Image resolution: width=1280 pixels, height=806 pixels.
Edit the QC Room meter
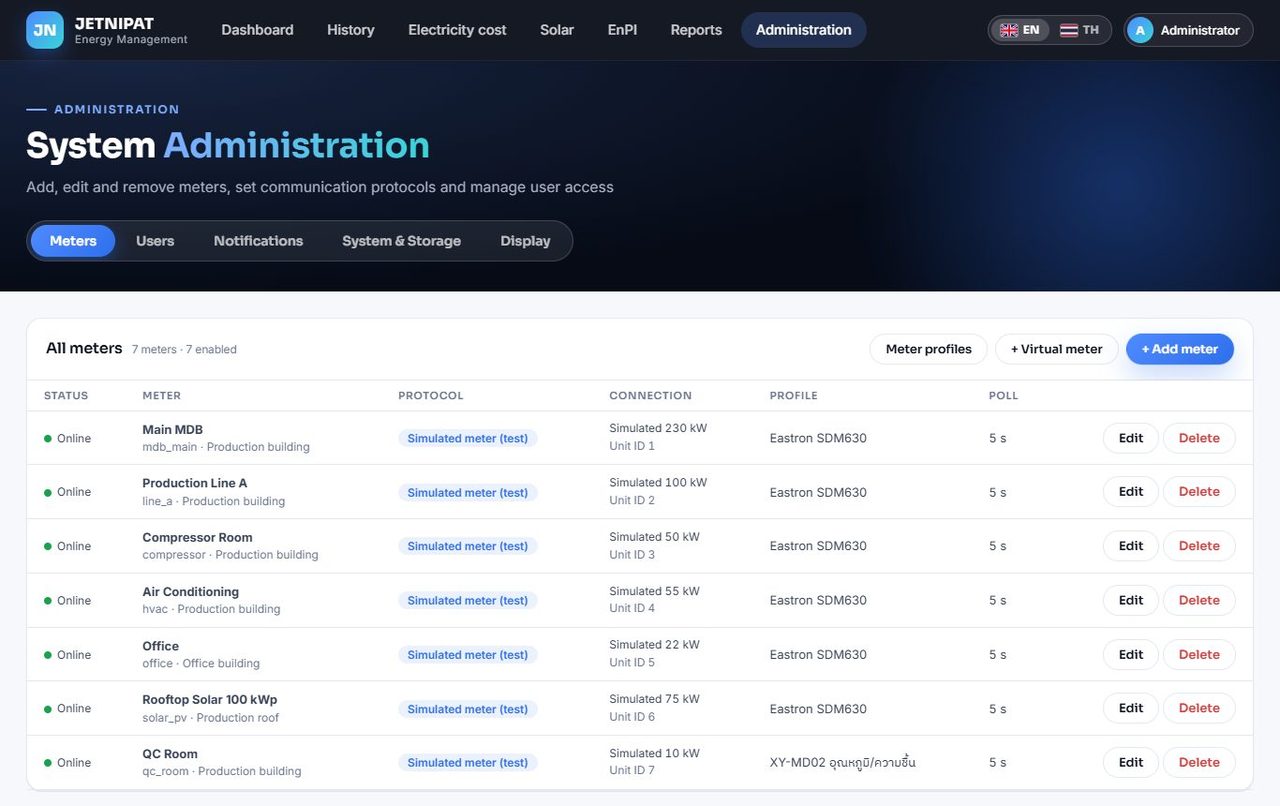pyautogui.click(x=1131, y=762)
